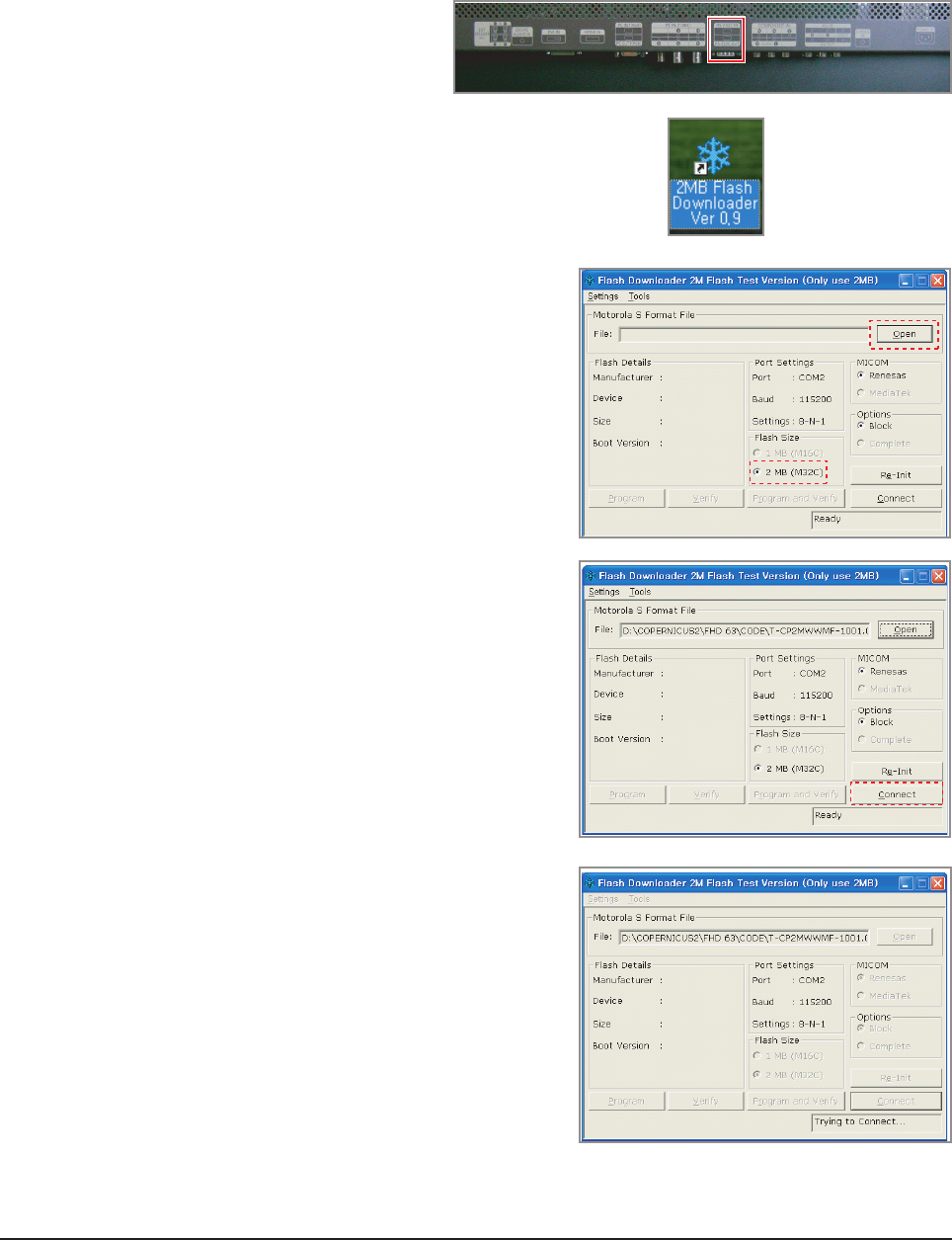The width and height of the screenshot is (952, 1240).
Task: Open Settings menu in file-loaded Ready window
Action: pos(603,592)
